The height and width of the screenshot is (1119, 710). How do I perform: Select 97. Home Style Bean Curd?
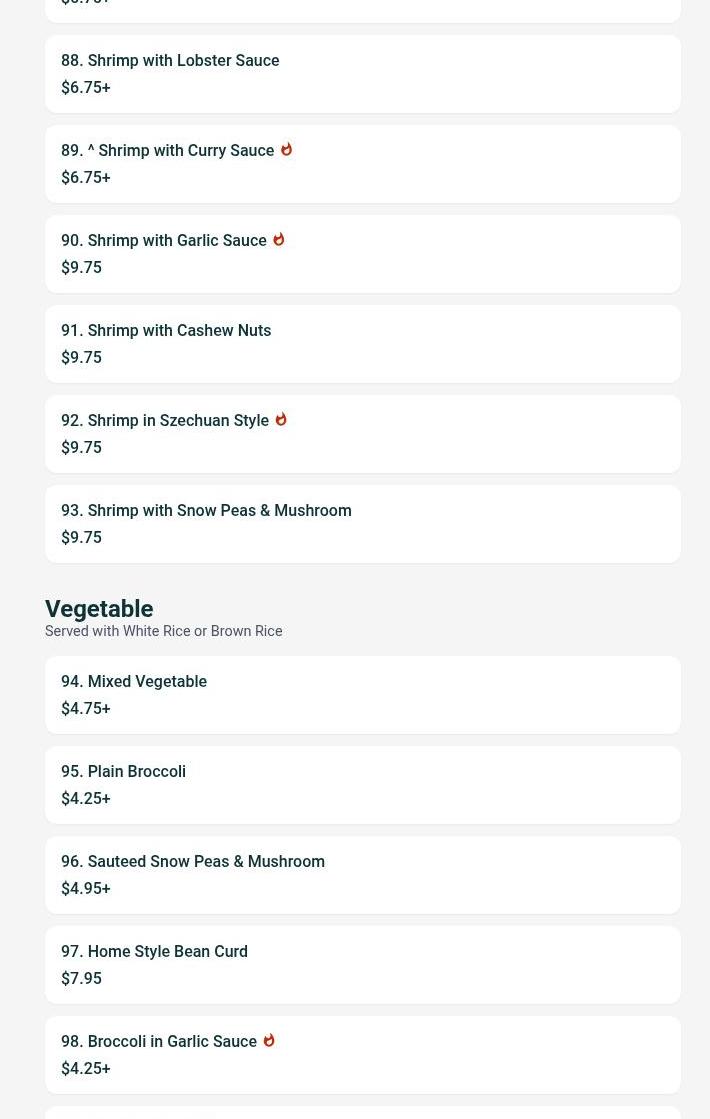tap(362, 965)
